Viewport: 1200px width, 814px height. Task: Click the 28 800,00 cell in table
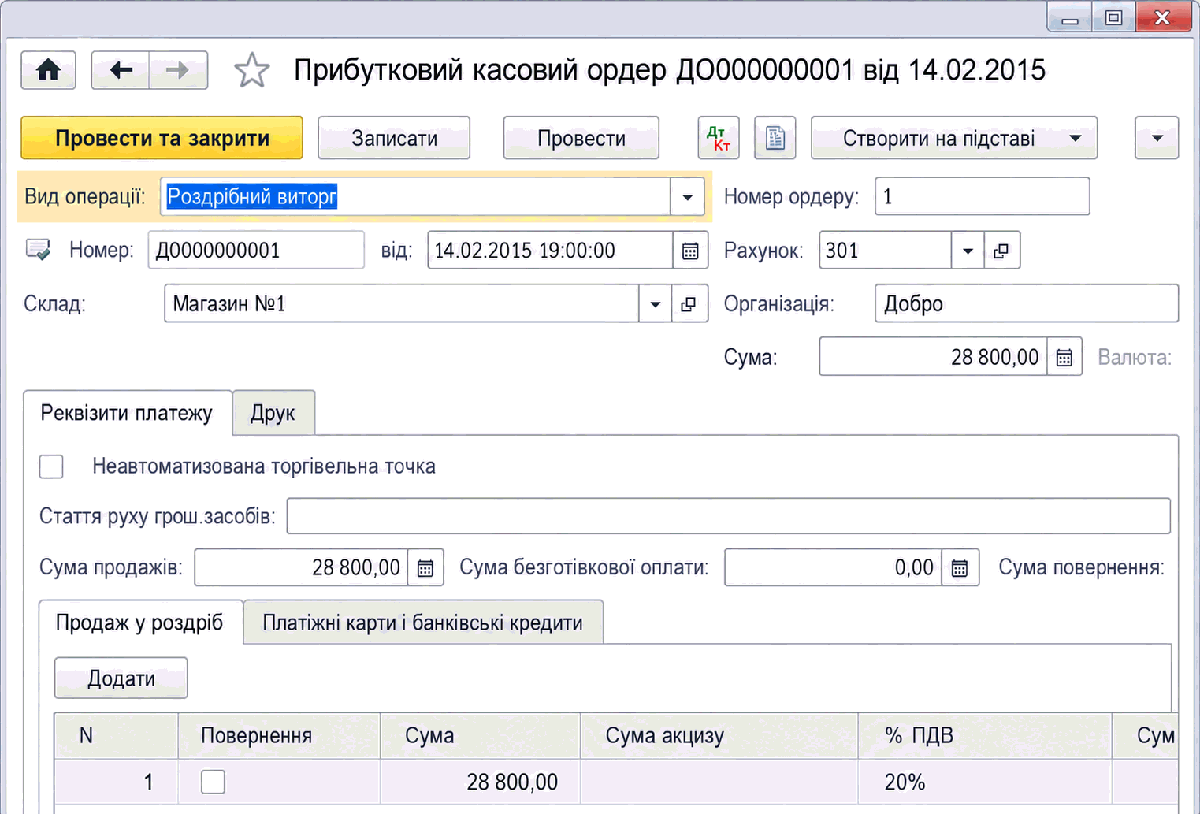coord(481,782)
